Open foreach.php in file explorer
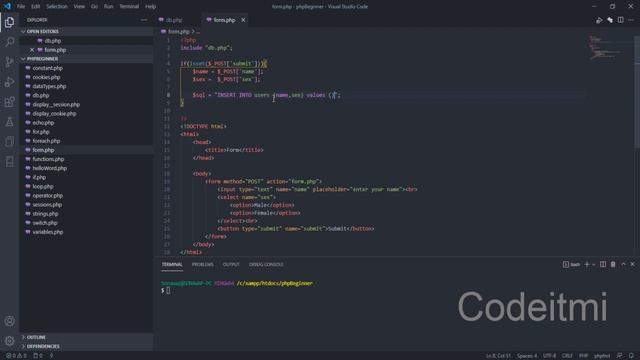This screenshot has height=360, width=640. point(46,141)
